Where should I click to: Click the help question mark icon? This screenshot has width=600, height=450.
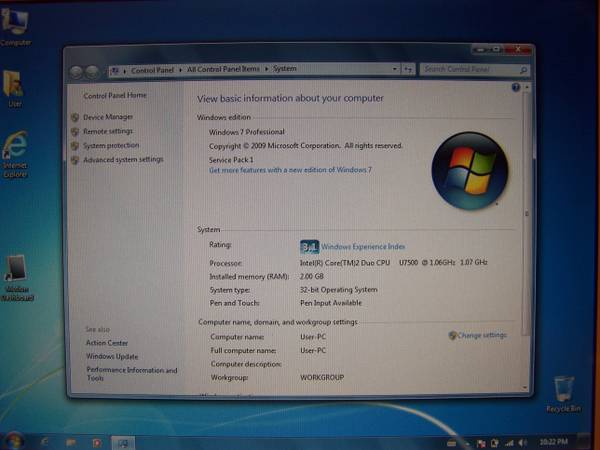[516, 88]
